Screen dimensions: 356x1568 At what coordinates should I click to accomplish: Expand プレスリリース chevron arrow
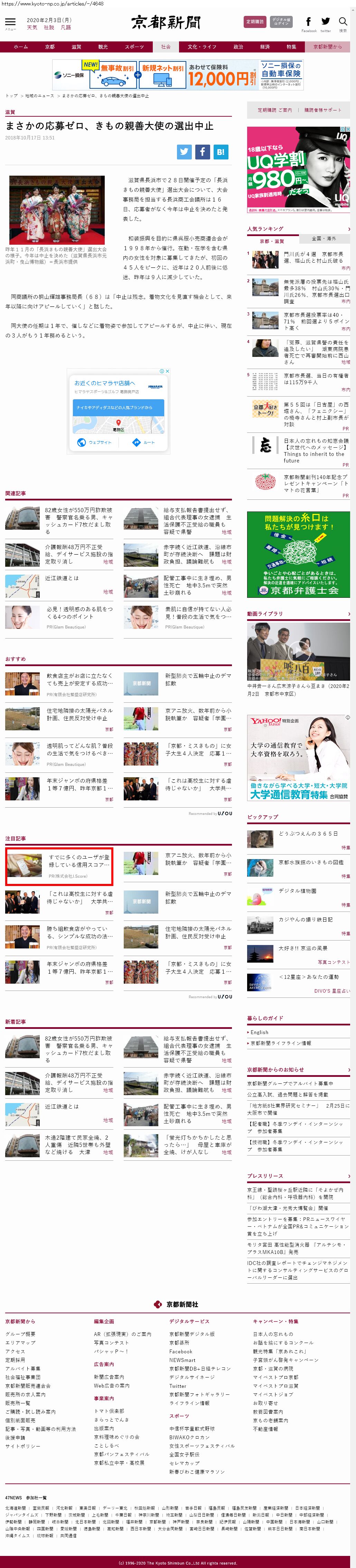tap(349, 1176)
